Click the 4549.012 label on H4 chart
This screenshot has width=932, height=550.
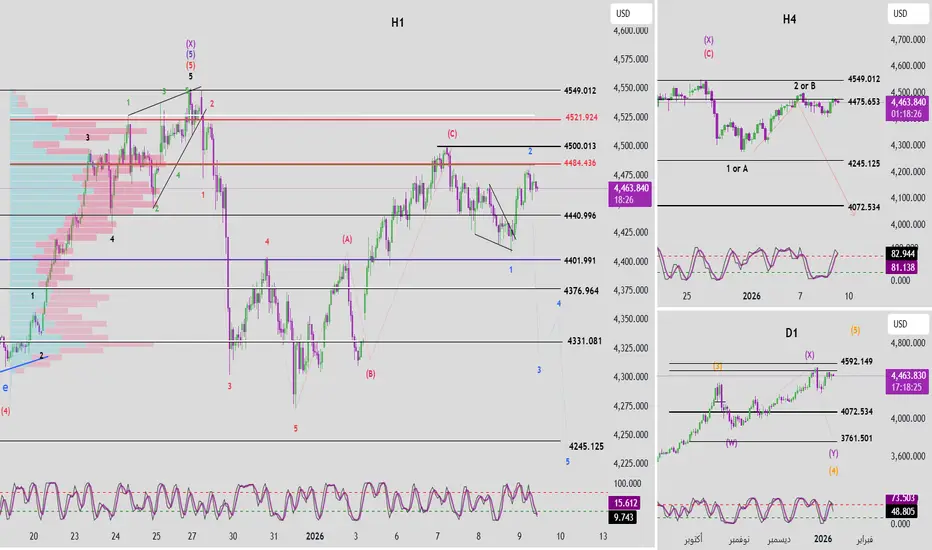864,78
